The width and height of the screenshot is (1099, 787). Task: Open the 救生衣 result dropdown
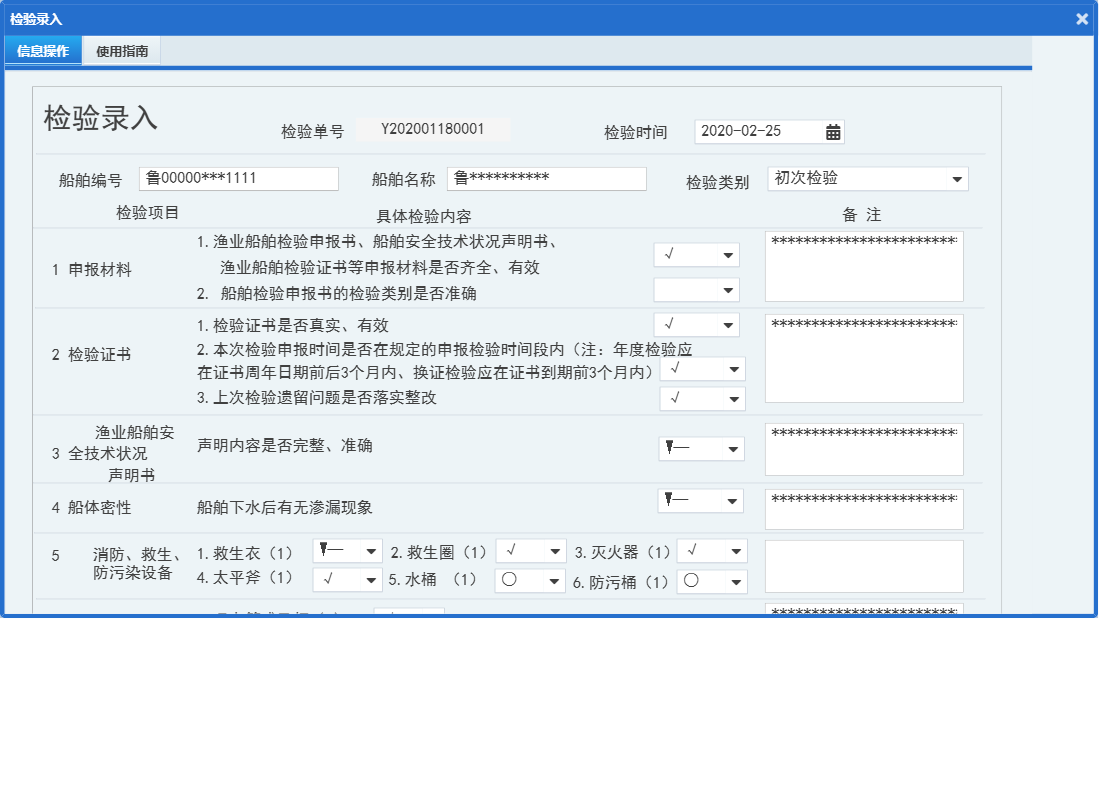click(x=371, y=549)
